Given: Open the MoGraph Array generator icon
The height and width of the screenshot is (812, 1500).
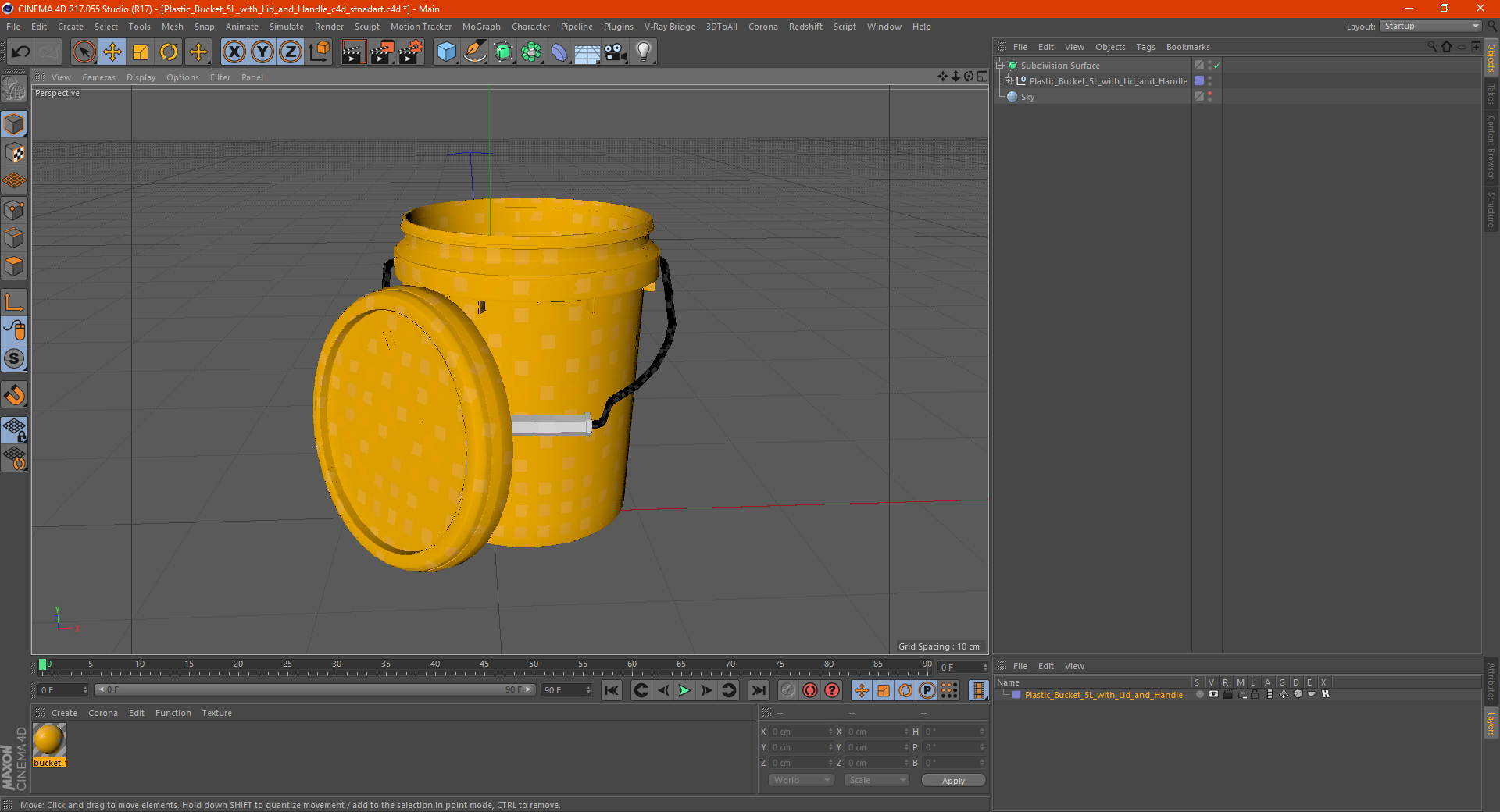Looking at the screenshot, I should (531, 52).
